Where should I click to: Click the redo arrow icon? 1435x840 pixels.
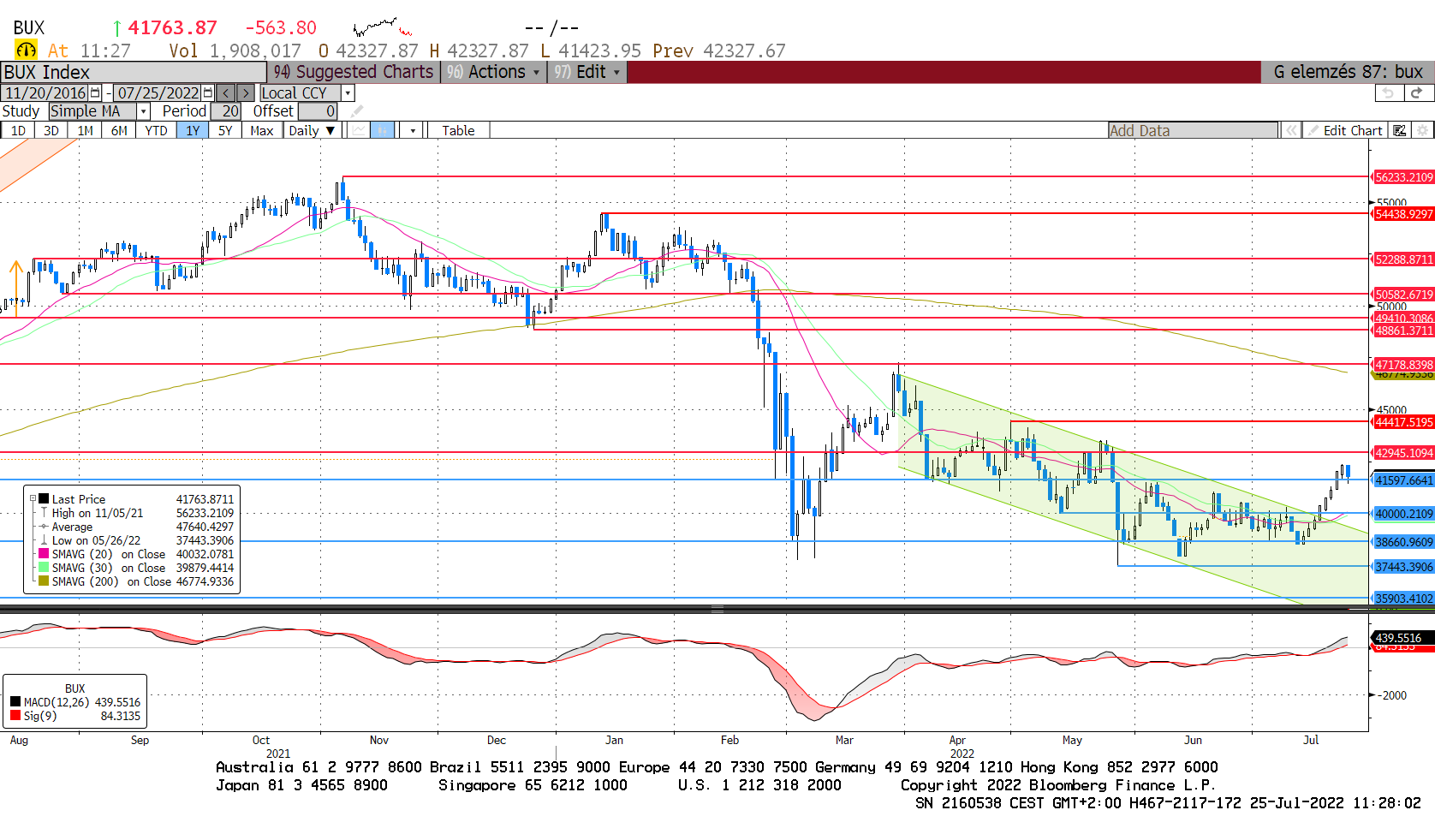pos(1417,93)
